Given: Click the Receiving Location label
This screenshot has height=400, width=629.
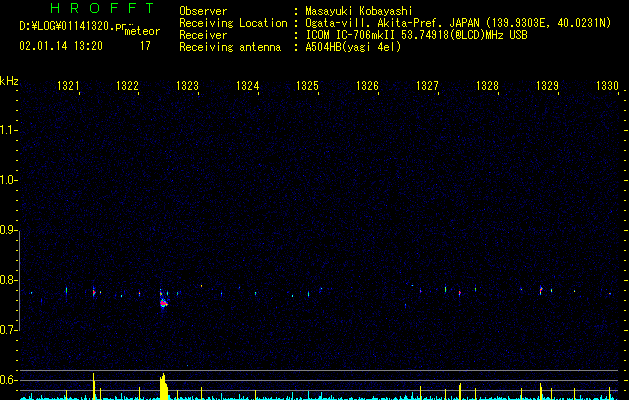Looking at the screenshot, I should click(x=233, y=23).
